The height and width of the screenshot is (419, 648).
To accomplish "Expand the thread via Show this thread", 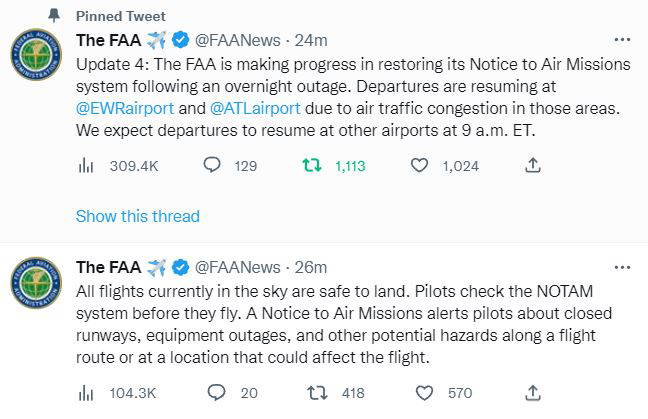I will tap(138, 216).
